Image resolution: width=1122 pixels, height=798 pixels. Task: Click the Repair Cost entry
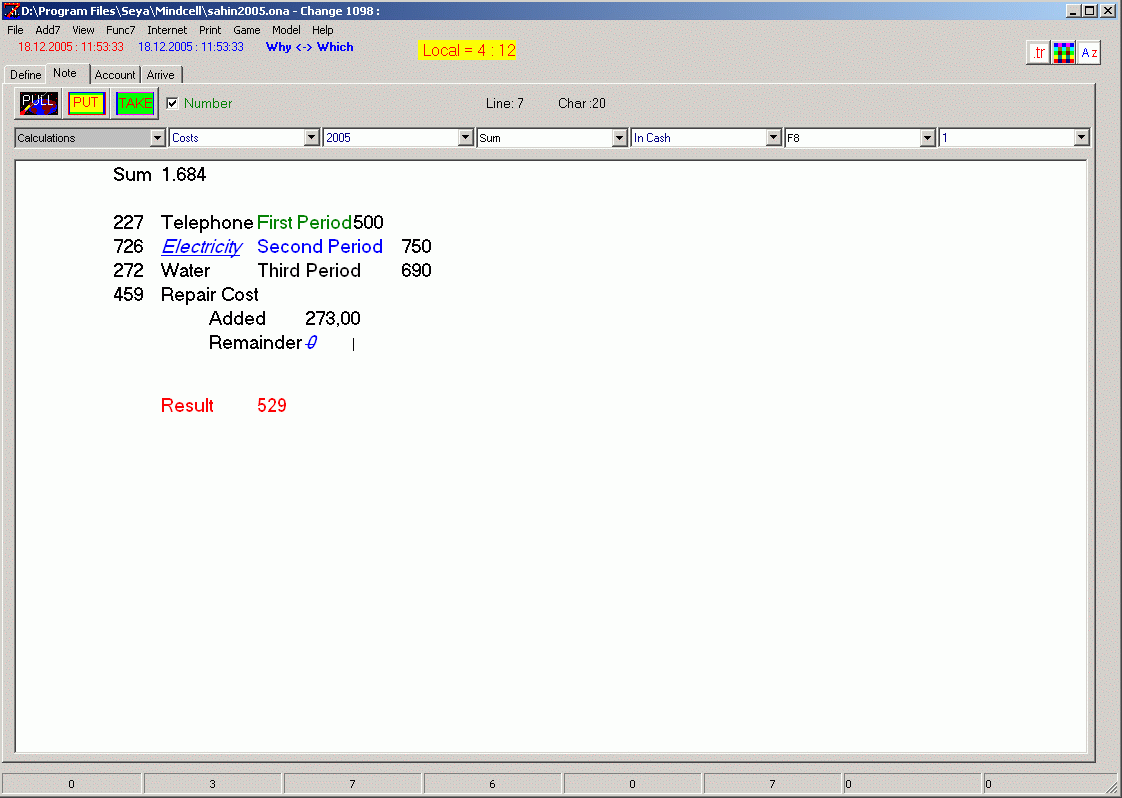(x=210, y=295)
